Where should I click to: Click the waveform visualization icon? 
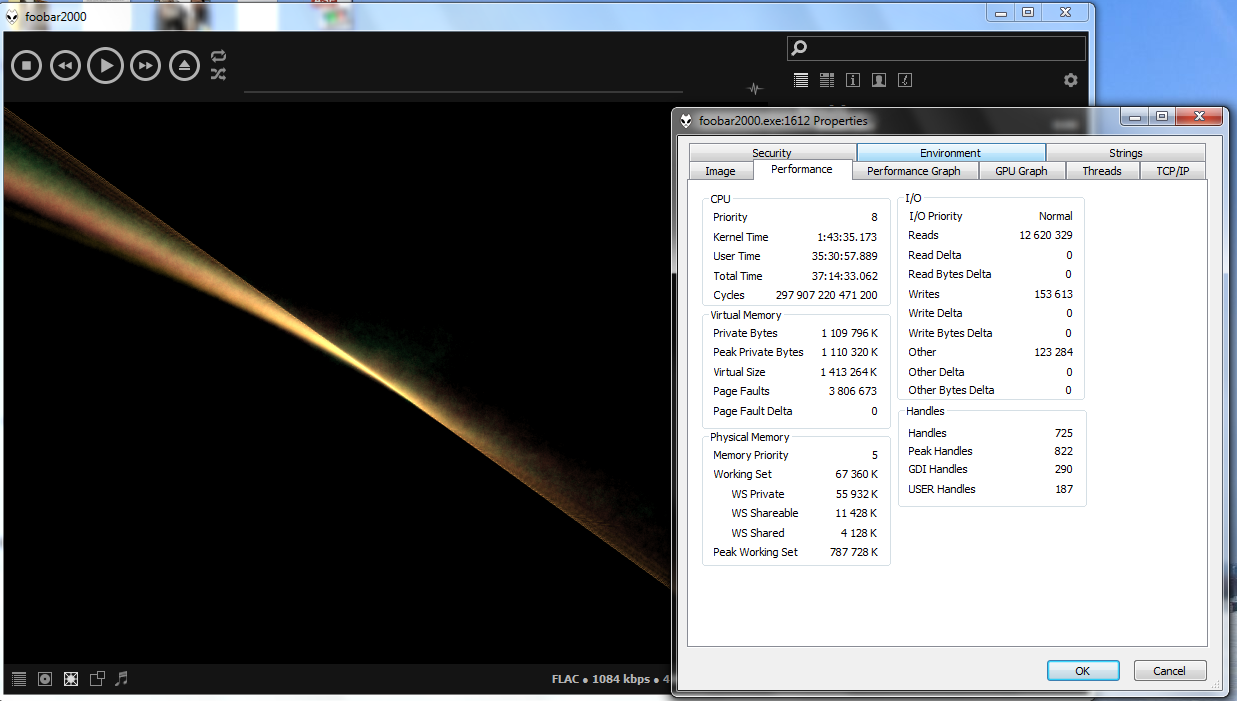pyautogui.click(x=754, y=88)
